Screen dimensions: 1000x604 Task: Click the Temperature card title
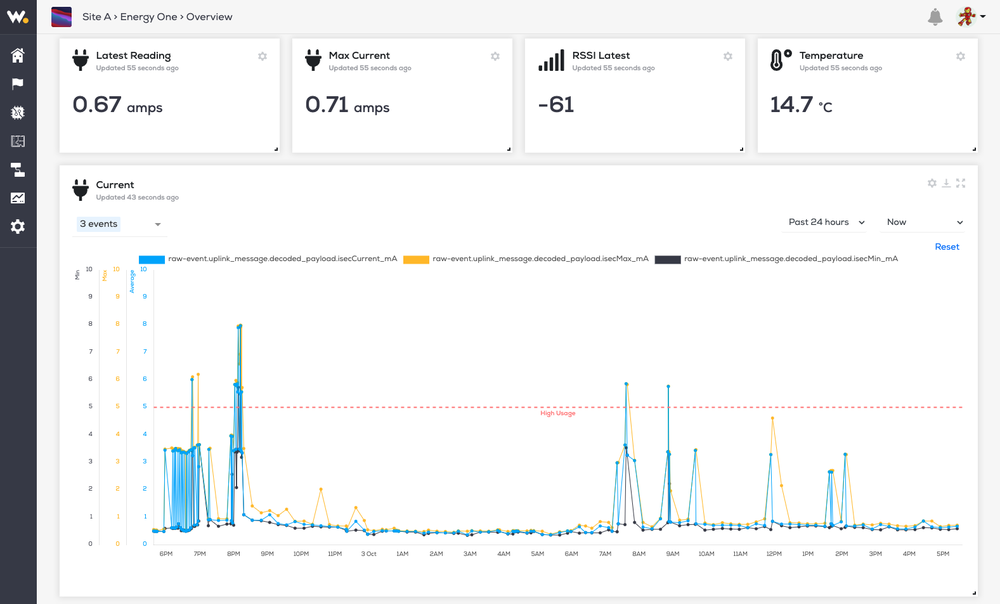831,55
